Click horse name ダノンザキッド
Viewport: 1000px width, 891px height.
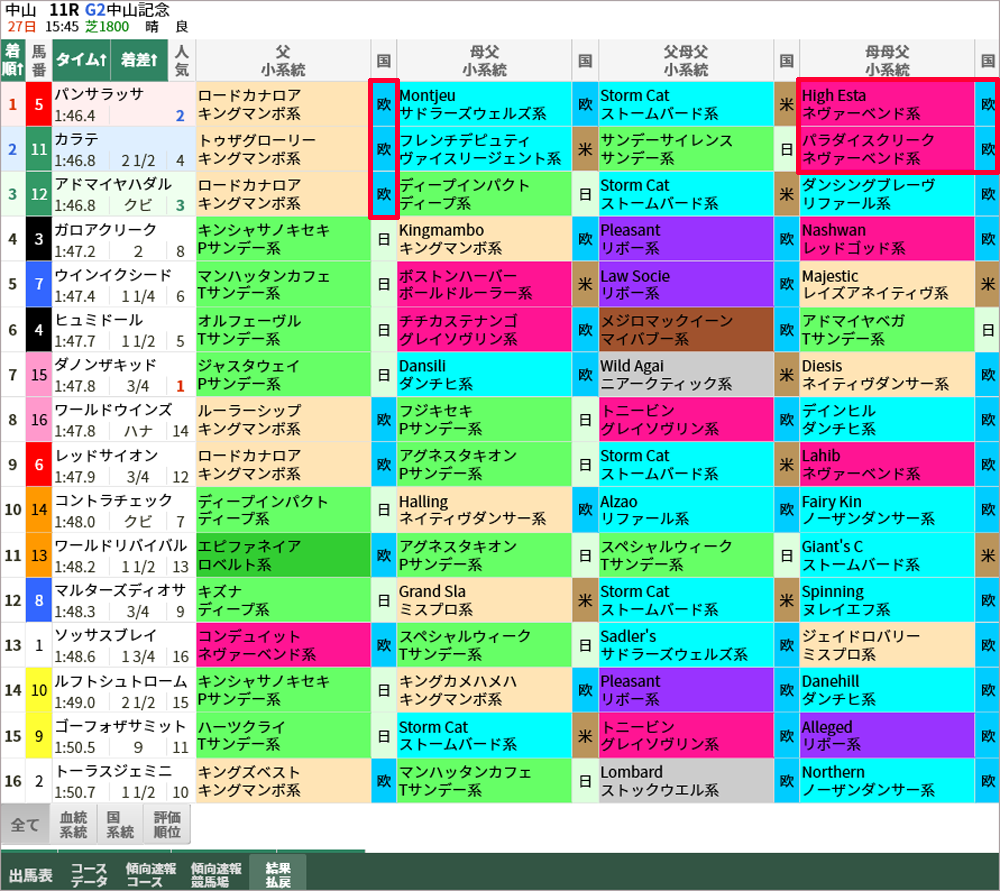tap(105, 365)
